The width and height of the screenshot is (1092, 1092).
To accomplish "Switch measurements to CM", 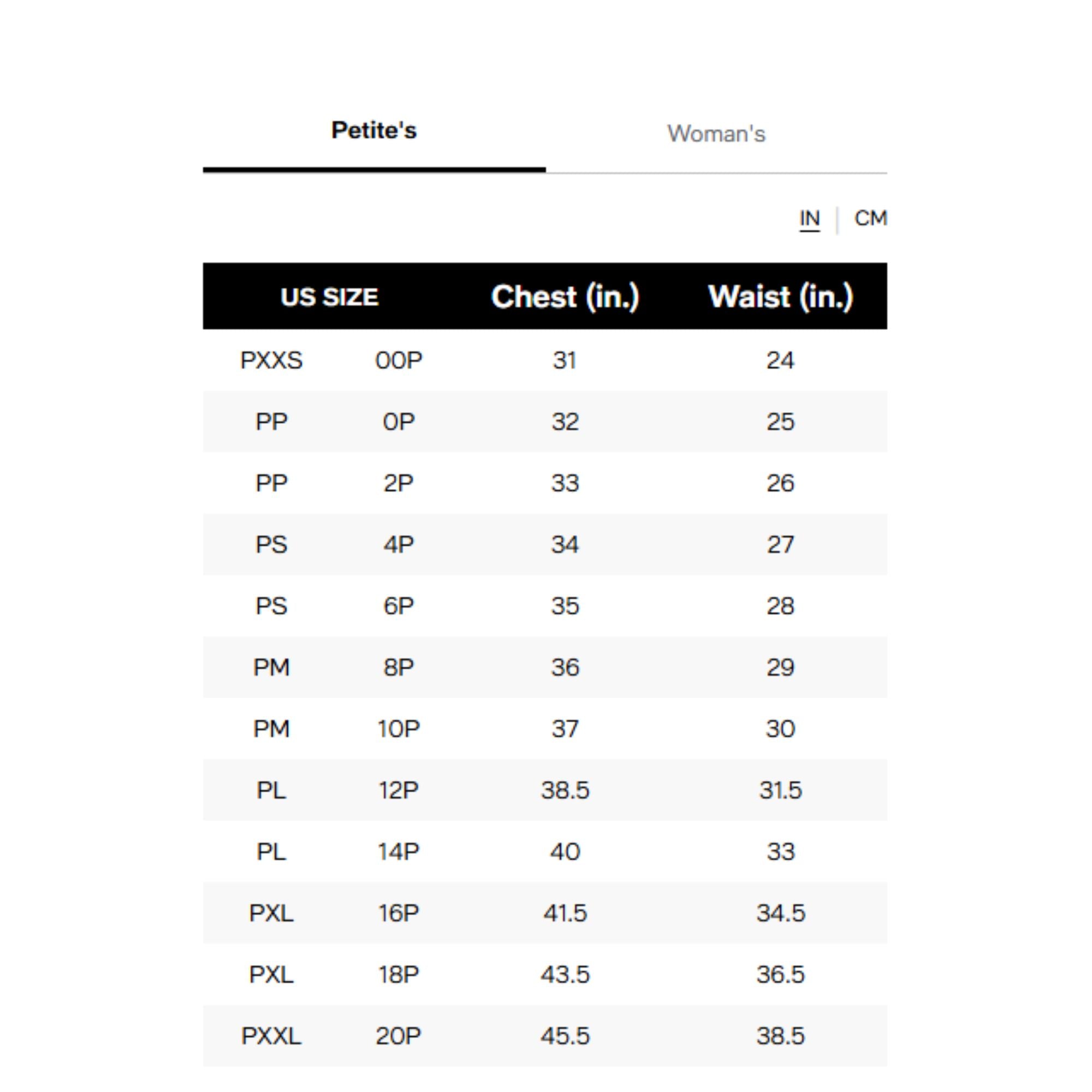I will tap(870, 219).
